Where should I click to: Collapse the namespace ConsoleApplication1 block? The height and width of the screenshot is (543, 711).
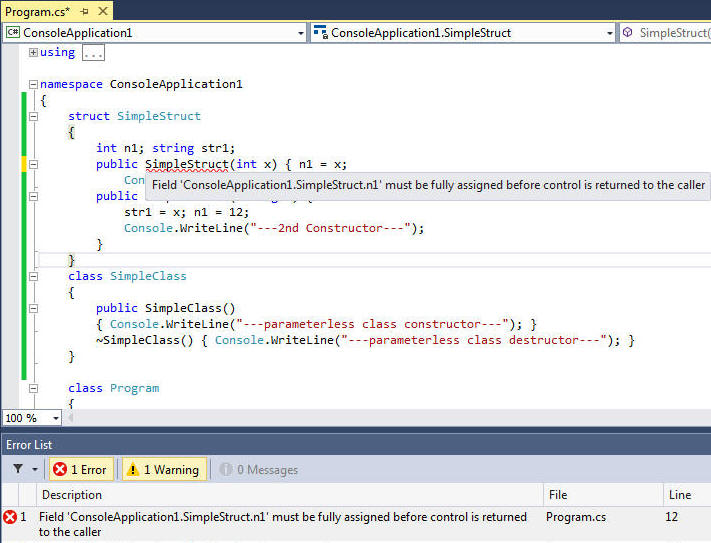coord(33,85)
